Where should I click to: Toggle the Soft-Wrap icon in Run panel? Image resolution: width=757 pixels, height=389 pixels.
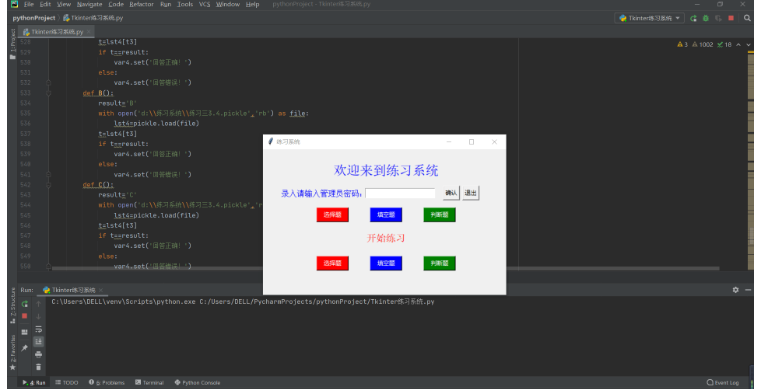click(39, 329)
